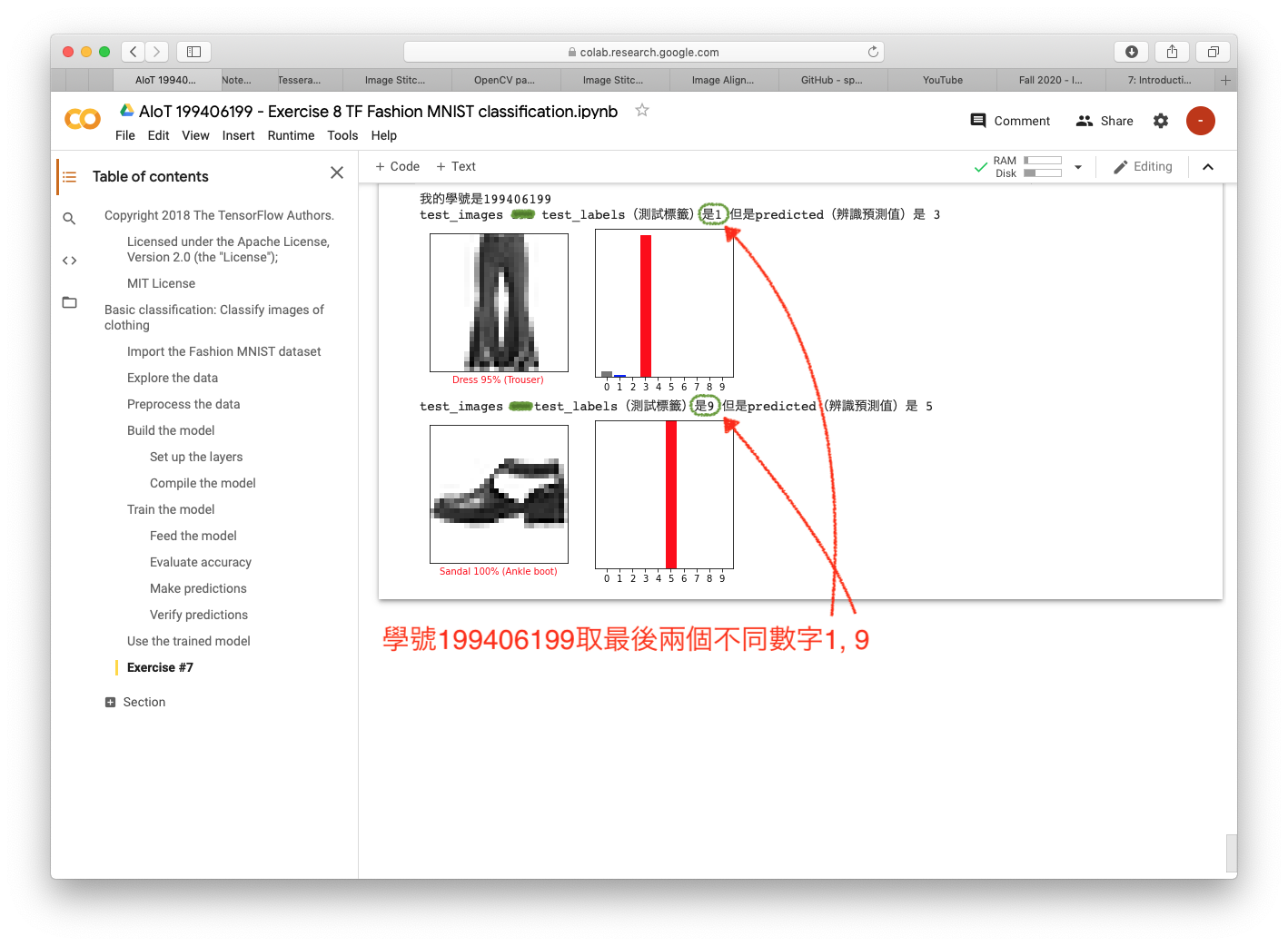Image resolution: width=1288 pixels, height=946 pixels.
Task: Open Safari share sheet
Action: [1172, 52]
